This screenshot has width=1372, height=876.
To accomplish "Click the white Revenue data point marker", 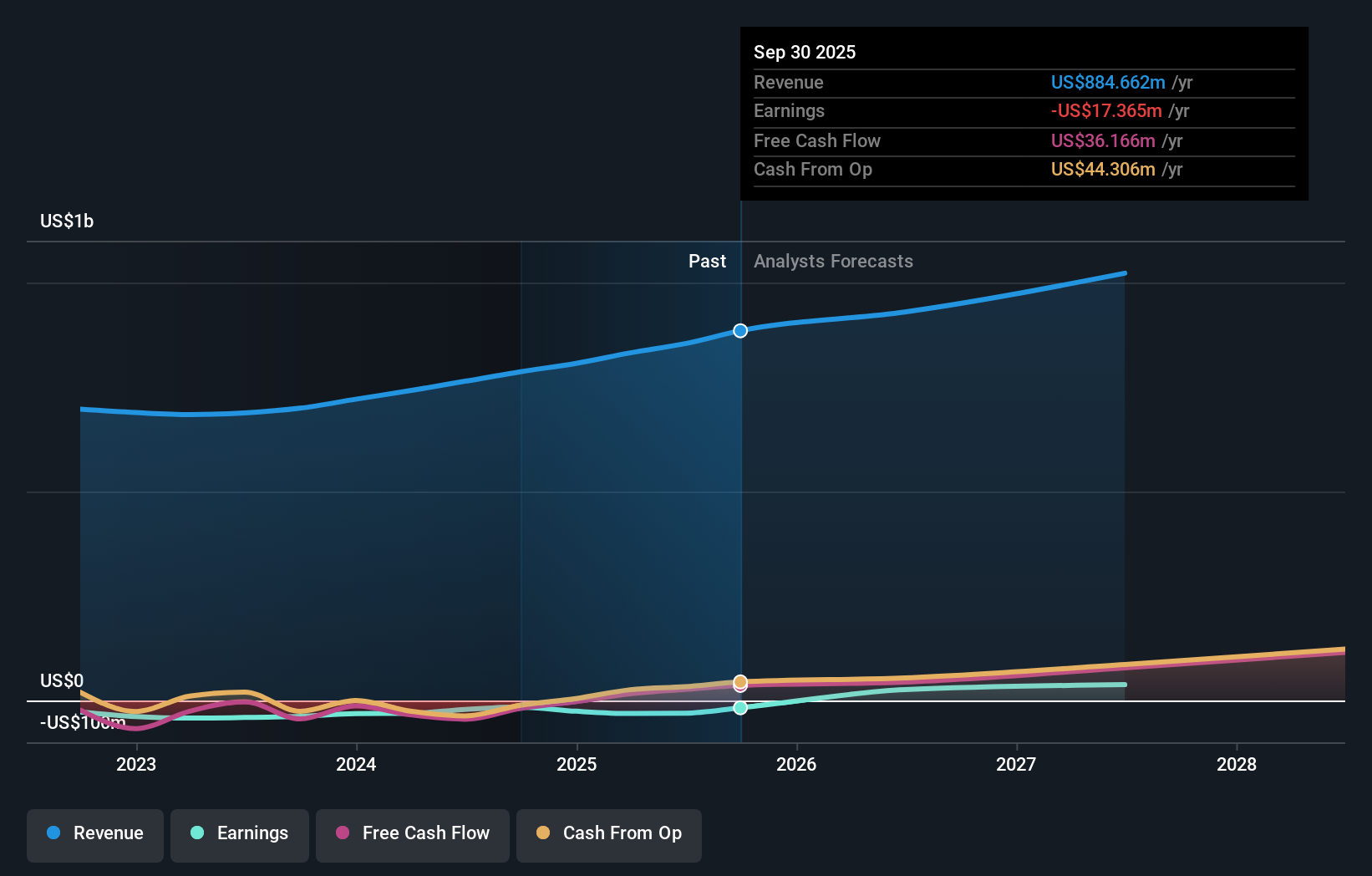I will 739,330.
